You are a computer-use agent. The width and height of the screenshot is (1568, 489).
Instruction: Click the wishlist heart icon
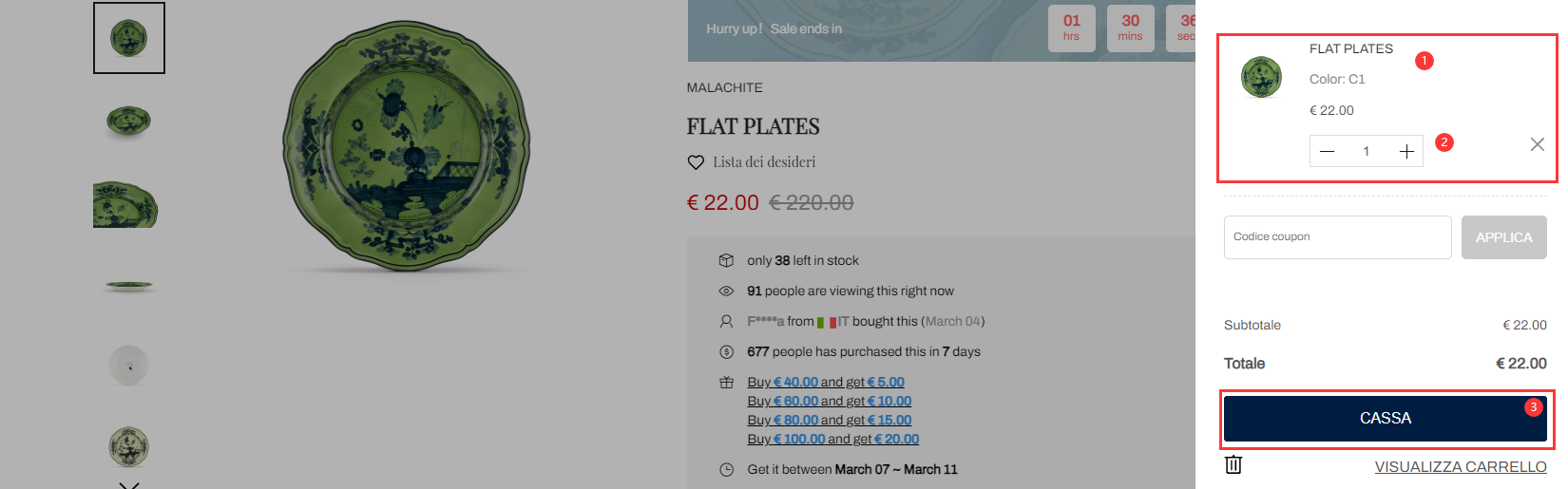coord(696,162)
